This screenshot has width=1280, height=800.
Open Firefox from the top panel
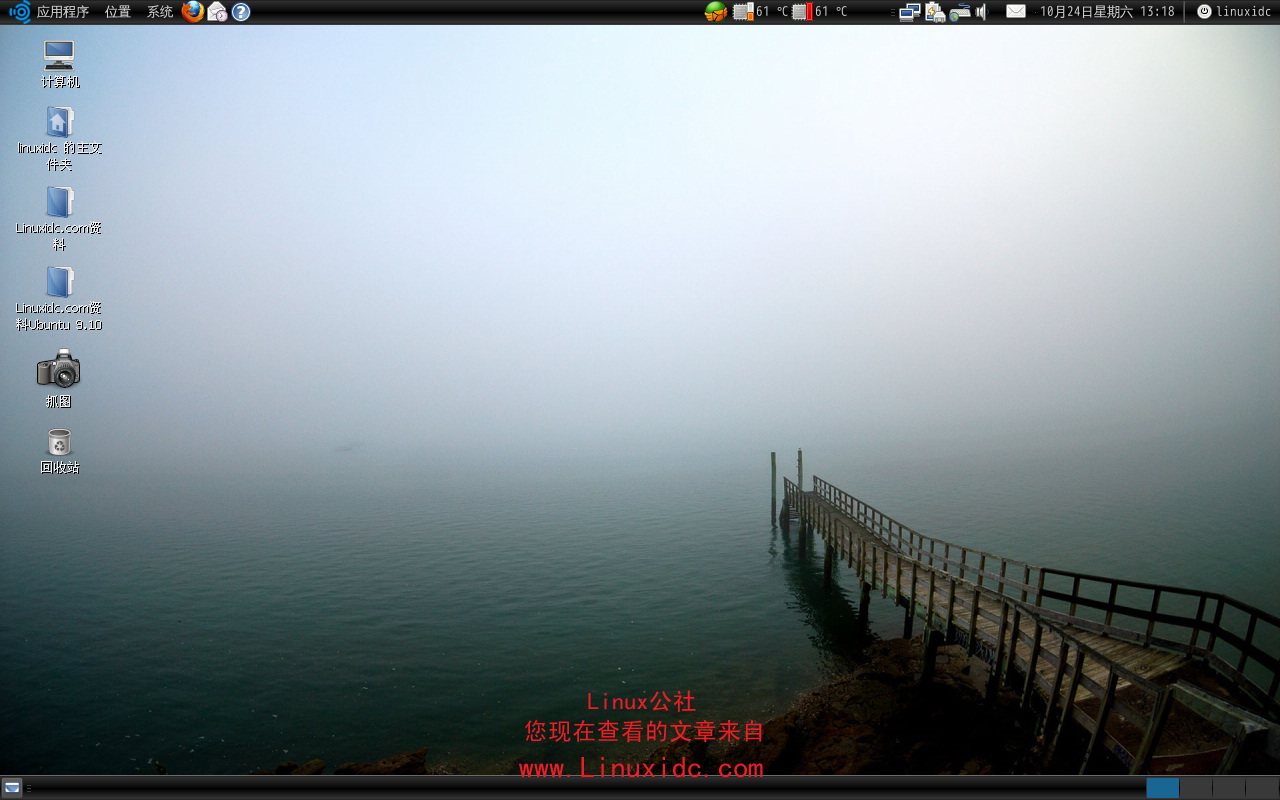coord(192,11)
